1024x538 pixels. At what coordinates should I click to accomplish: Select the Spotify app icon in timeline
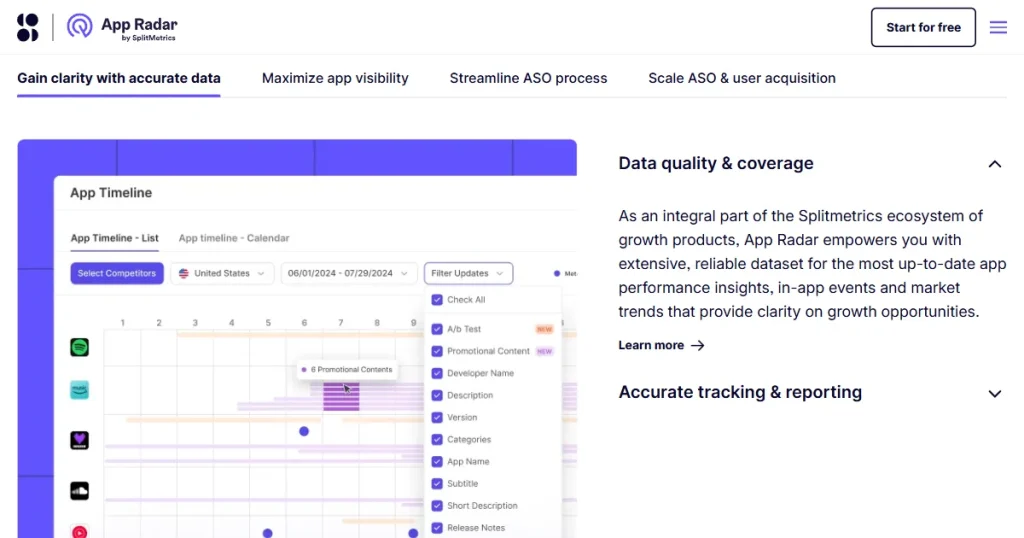80,347
